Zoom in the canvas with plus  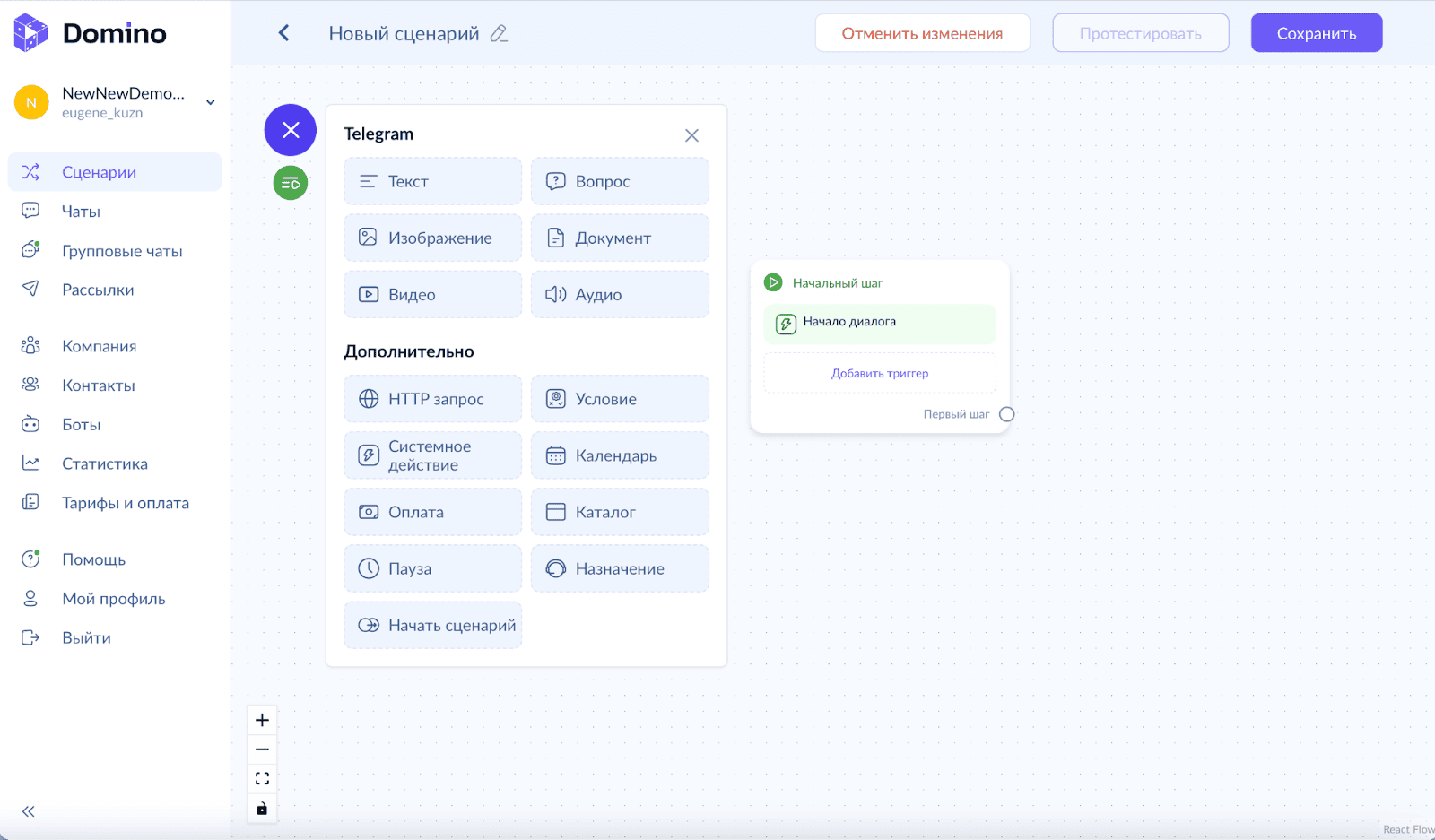pyautogui.click(x=262, y=720)
